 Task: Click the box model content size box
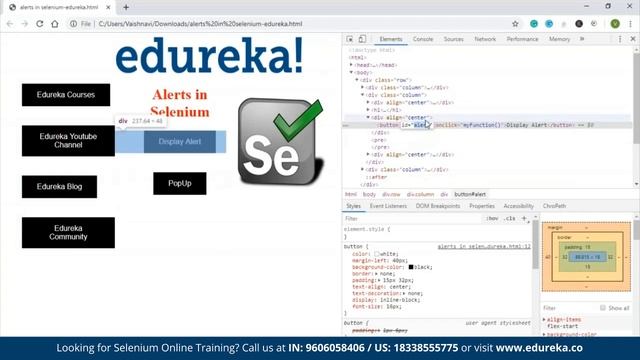click(588, 257)
